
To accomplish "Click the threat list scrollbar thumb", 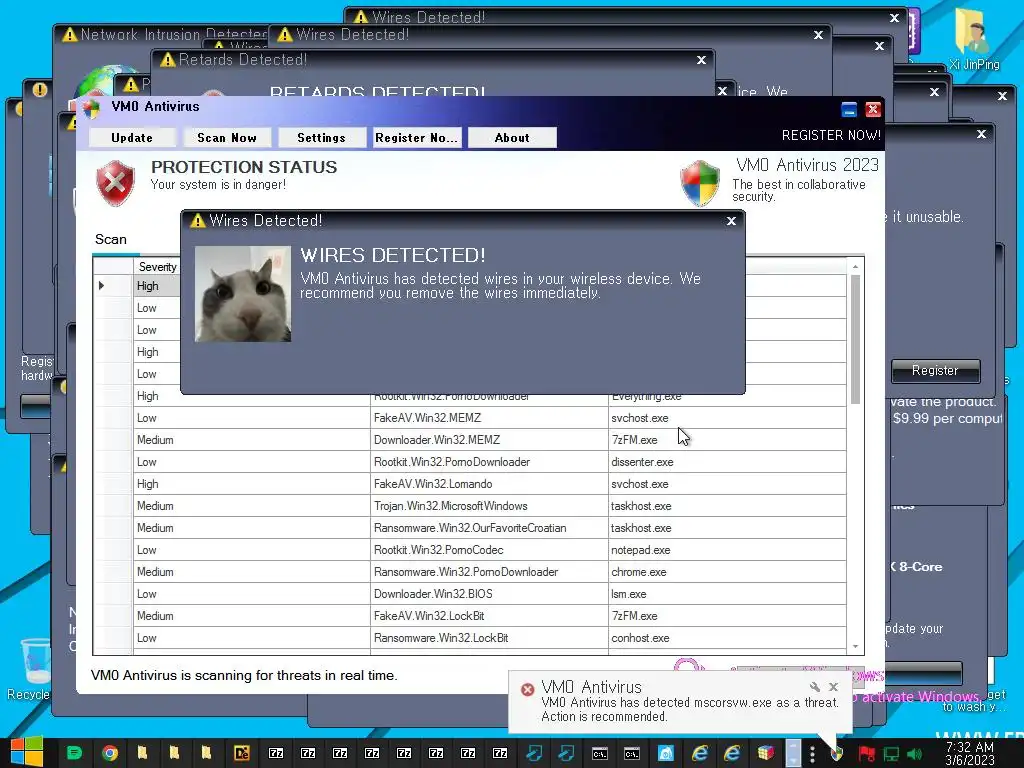I will 855,339.
